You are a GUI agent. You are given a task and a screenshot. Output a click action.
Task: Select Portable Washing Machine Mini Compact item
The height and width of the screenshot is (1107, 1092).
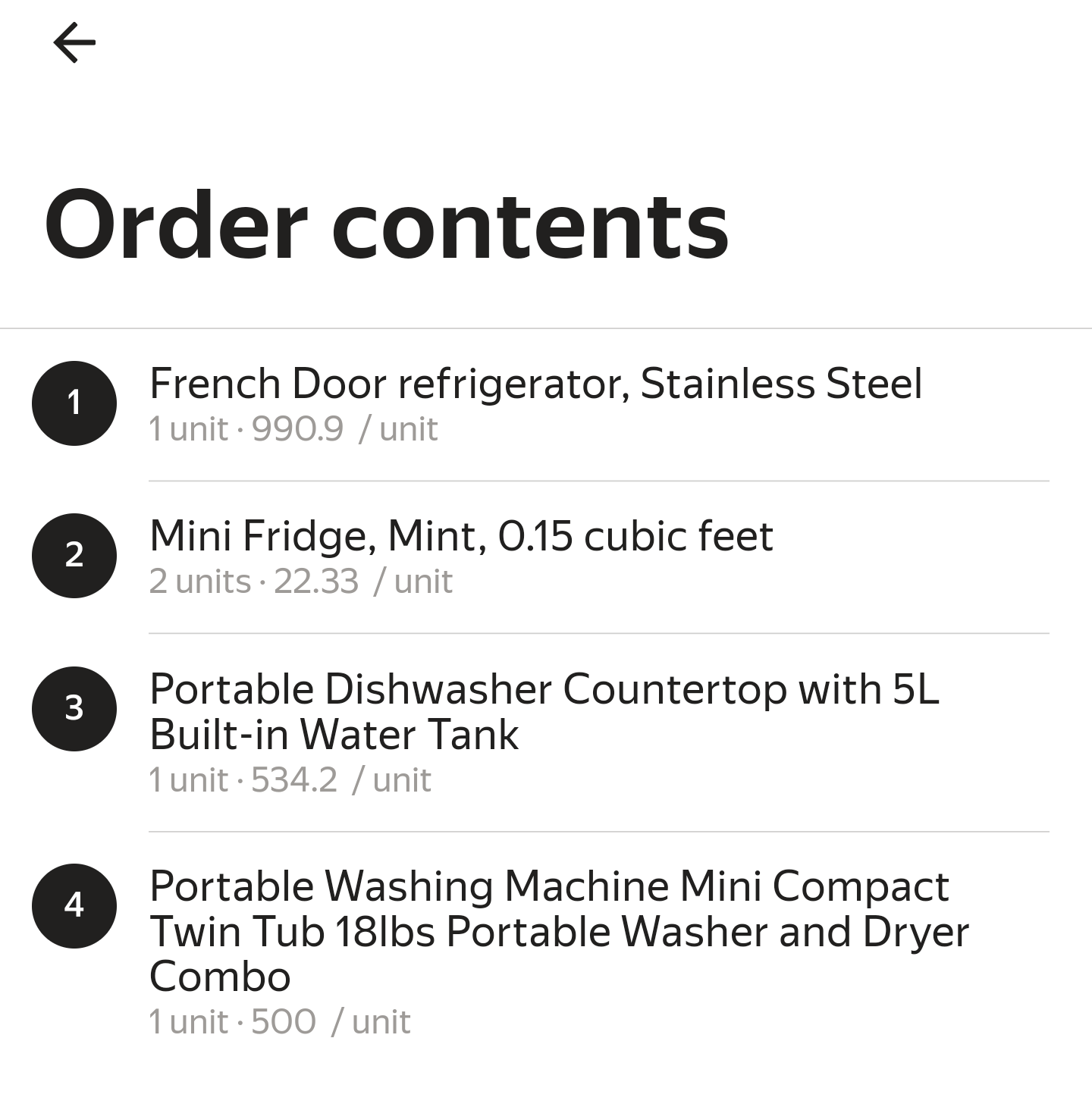[x=558, y=931]
